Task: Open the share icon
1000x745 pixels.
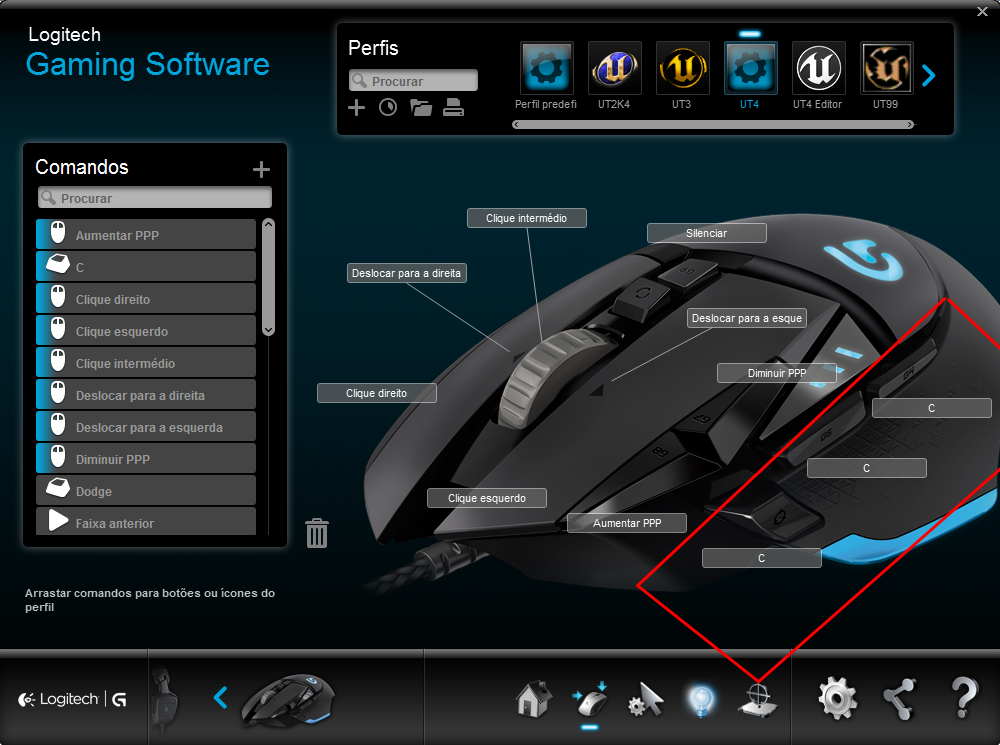Action: pos(900,698)
